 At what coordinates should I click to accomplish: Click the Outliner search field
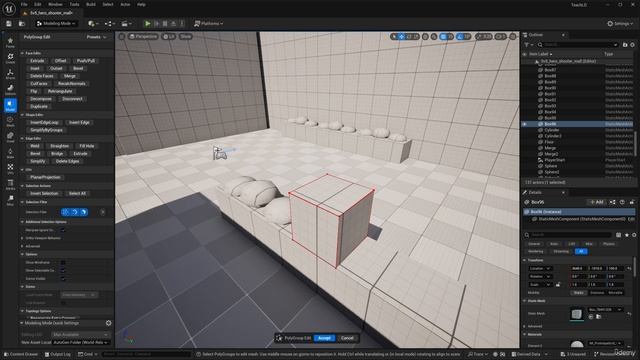click(578, 44)
